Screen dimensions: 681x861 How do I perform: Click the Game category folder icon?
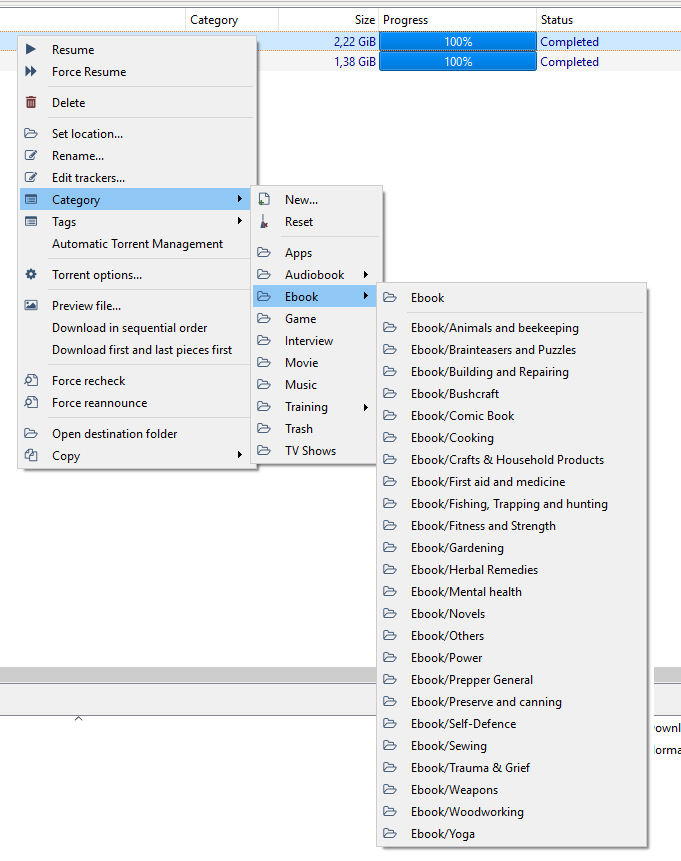[264, 318]
